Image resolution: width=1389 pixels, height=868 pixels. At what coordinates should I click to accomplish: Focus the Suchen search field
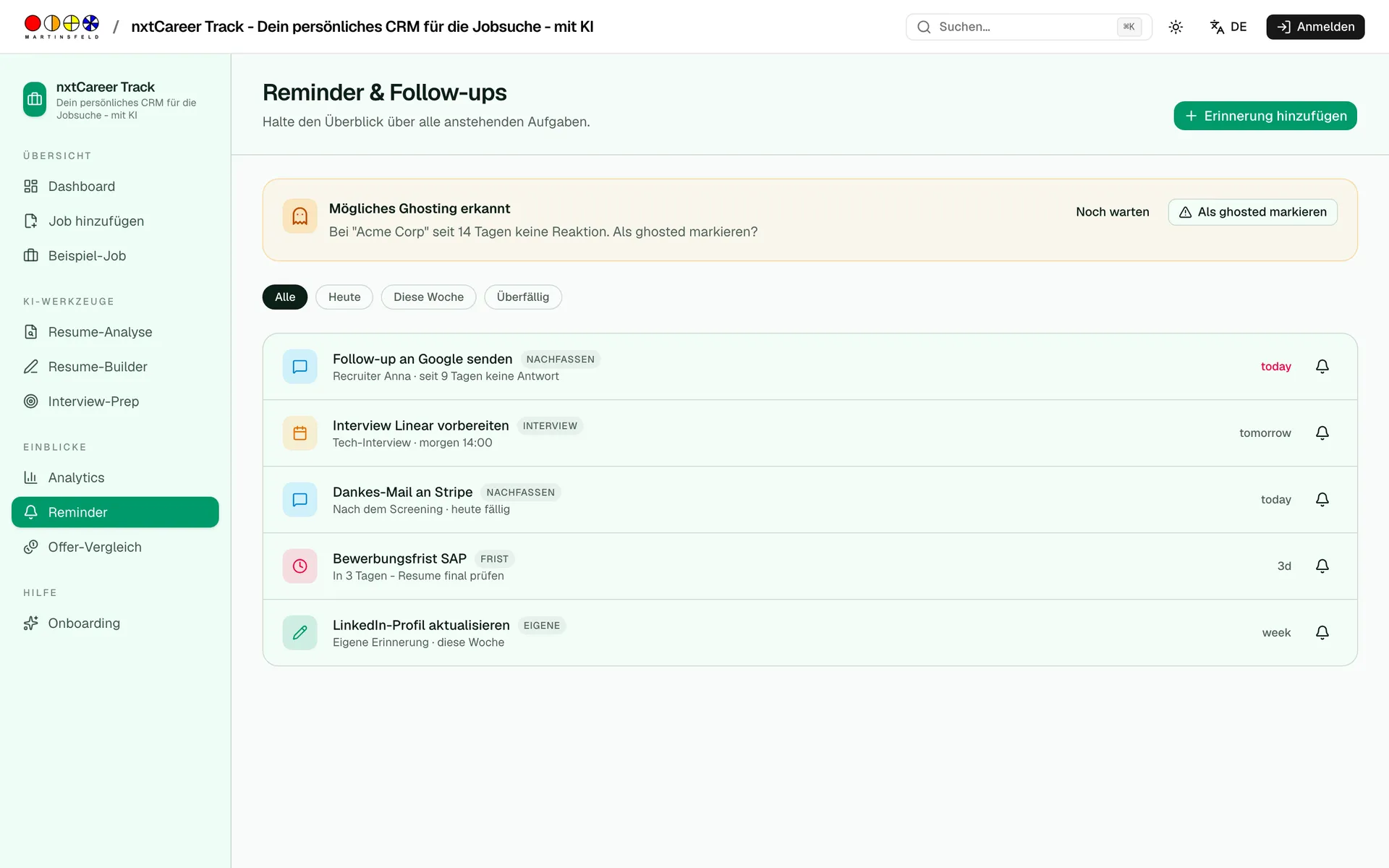point(1029,27)
